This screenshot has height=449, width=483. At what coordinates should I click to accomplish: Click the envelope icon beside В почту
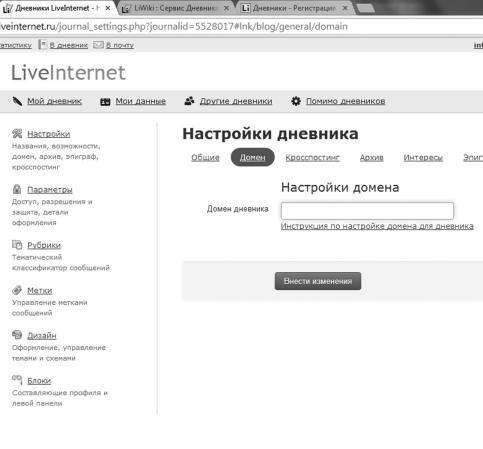pyautogui.click(x=98, y=45)
